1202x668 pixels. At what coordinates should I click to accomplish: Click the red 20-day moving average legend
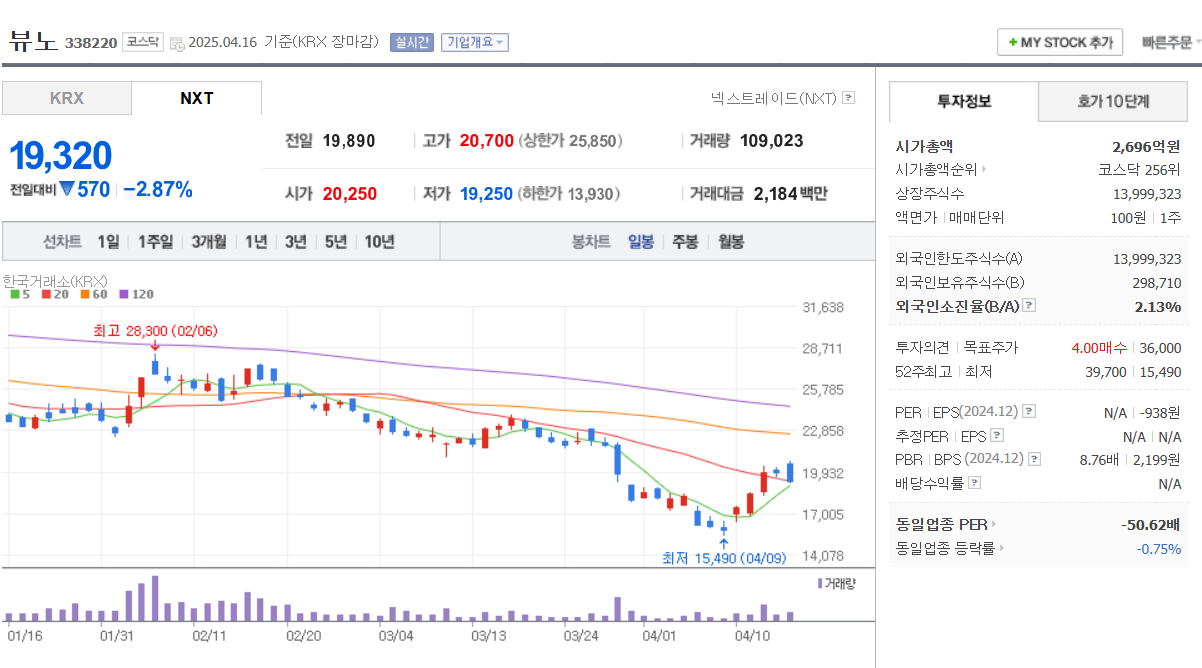coord(54,294)
